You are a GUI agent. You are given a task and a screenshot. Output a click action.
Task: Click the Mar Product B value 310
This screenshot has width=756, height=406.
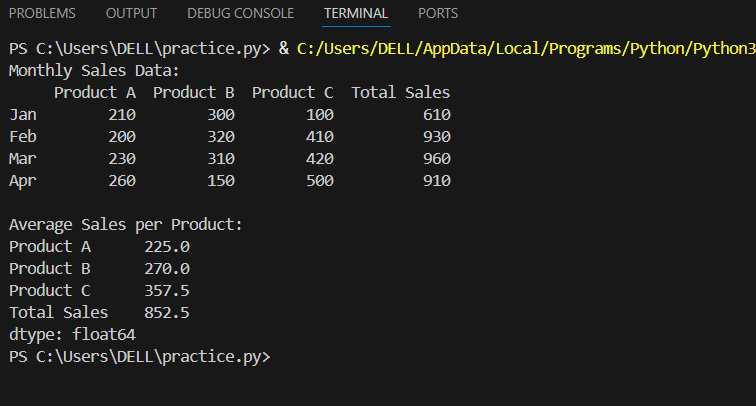tap(221, 159)
